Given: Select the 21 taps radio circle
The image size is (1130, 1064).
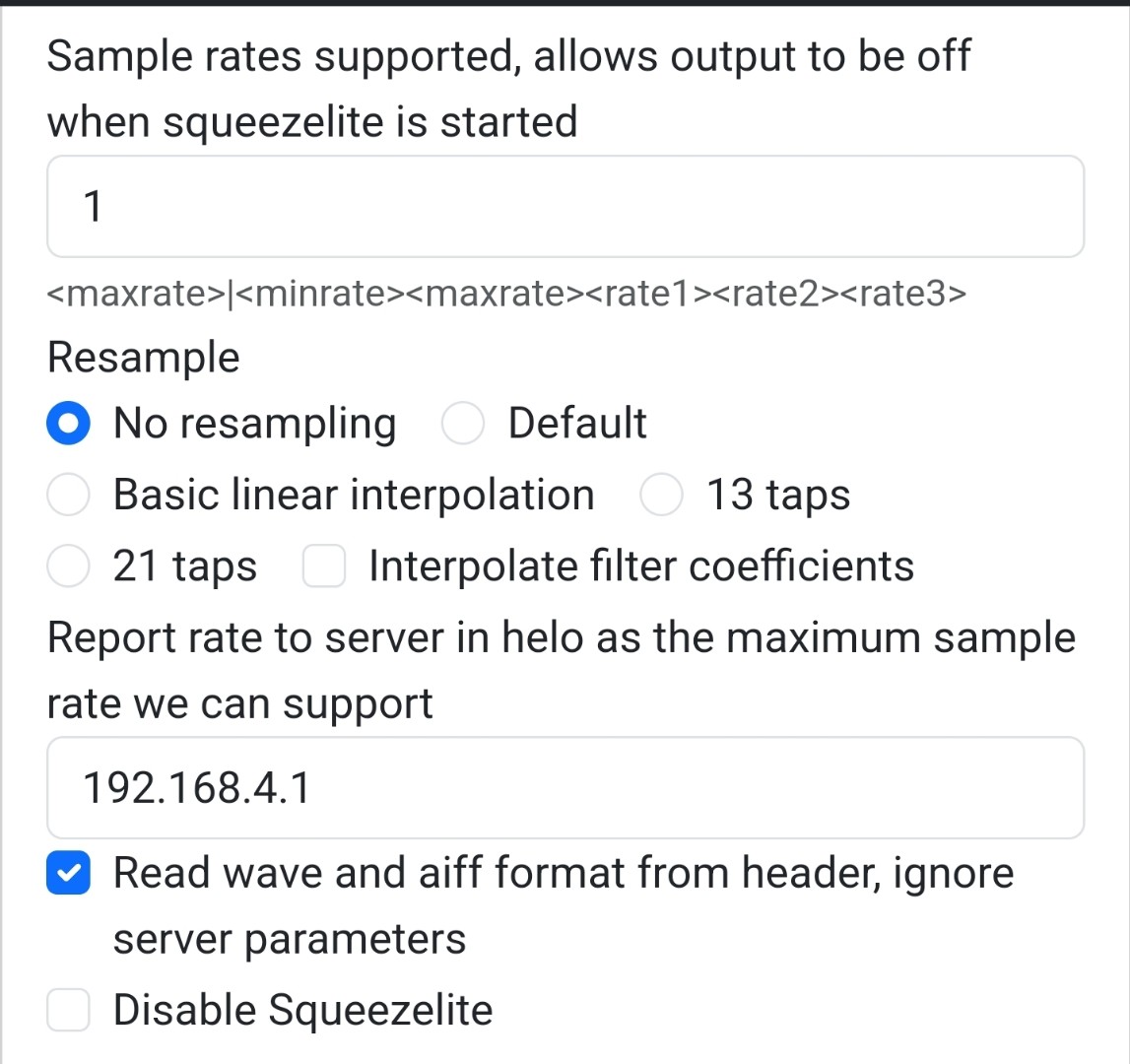Looking at the screenshot, I should click(x=69, y=567).
